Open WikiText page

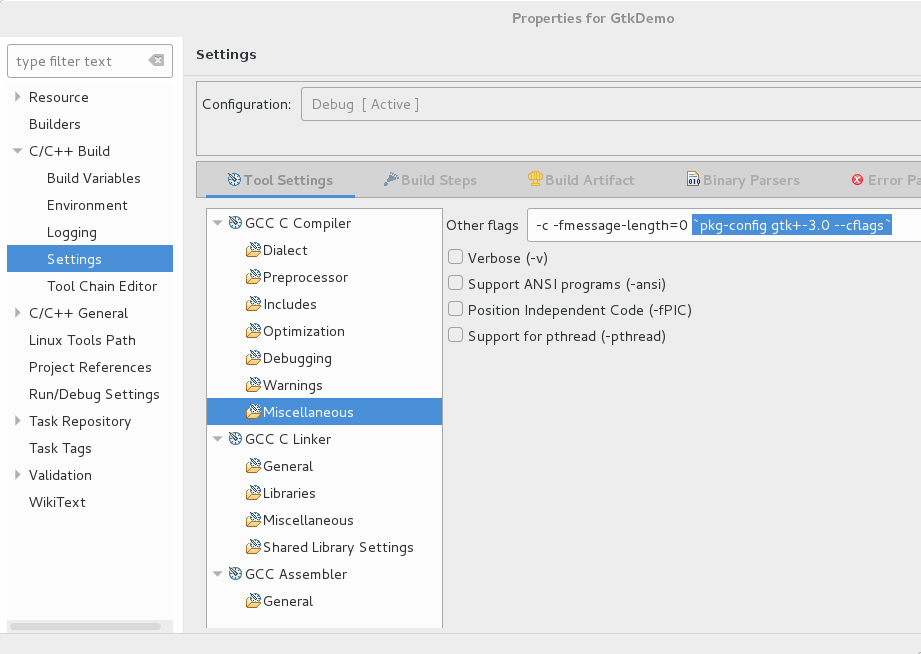57,502
